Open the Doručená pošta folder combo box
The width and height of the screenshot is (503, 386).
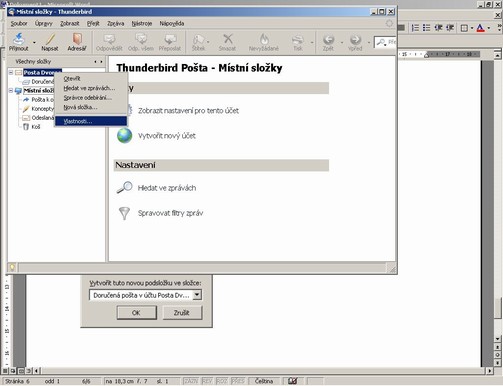tap(145, 295)
